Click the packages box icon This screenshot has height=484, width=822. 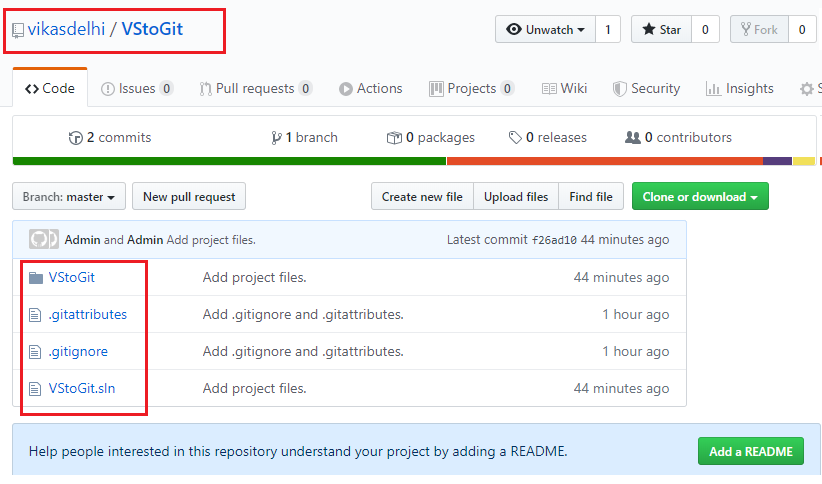pos(394,138)
